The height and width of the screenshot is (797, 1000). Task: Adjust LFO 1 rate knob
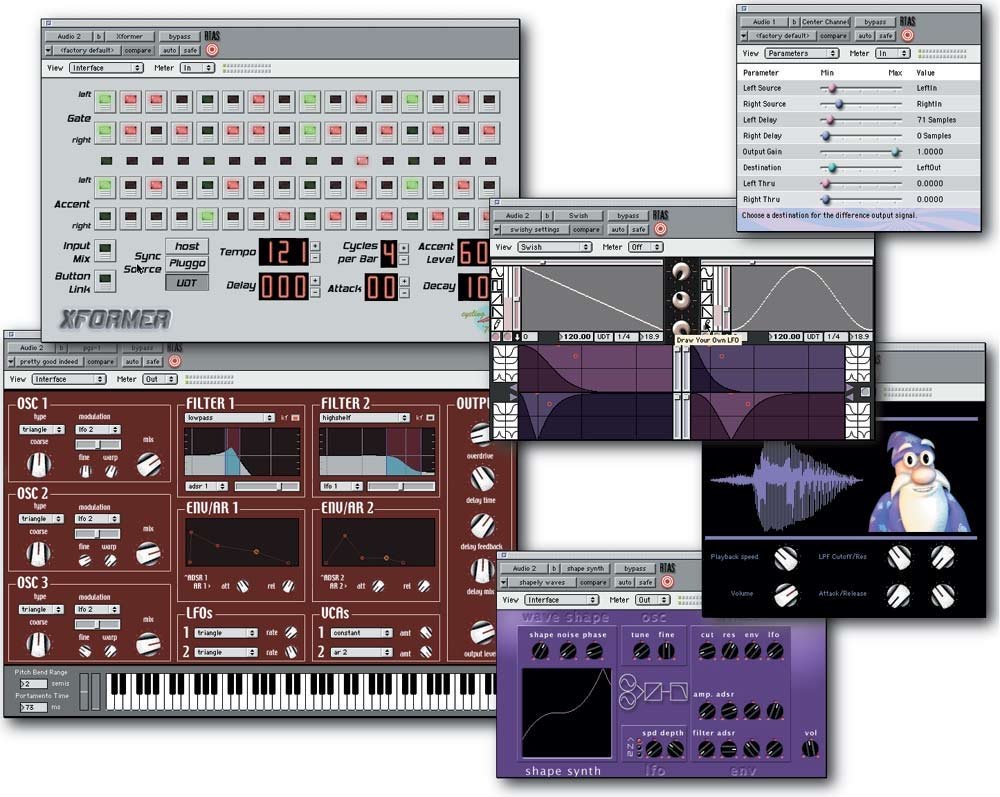point(291,632)
